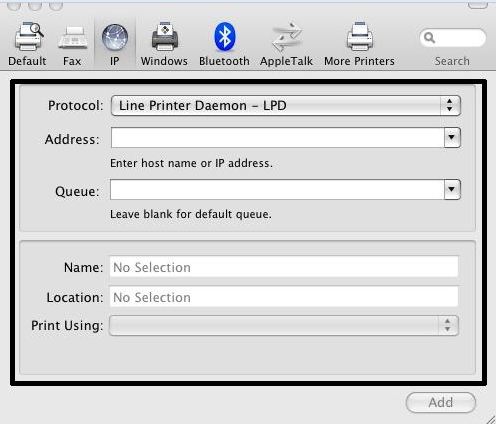Click the Add button

point(441,403)
